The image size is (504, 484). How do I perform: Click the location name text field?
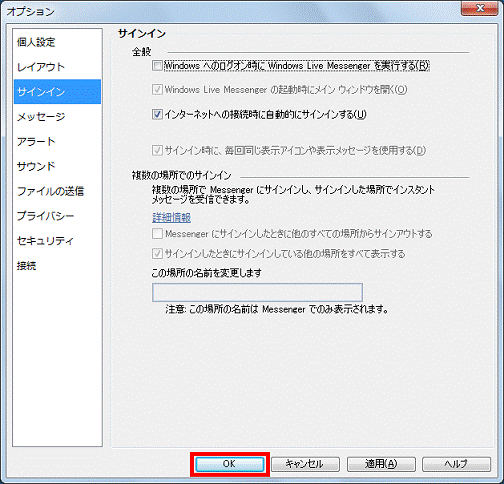[257, 292]
